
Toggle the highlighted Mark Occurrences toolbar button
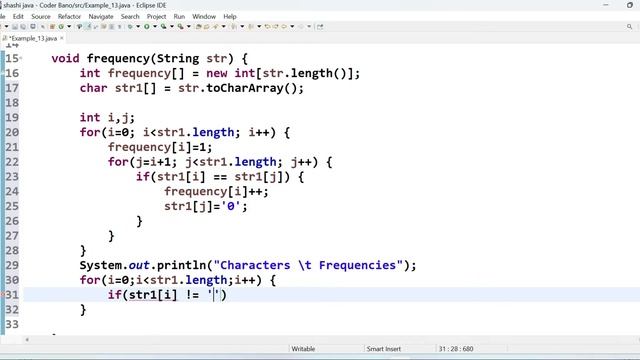(88, 27)
